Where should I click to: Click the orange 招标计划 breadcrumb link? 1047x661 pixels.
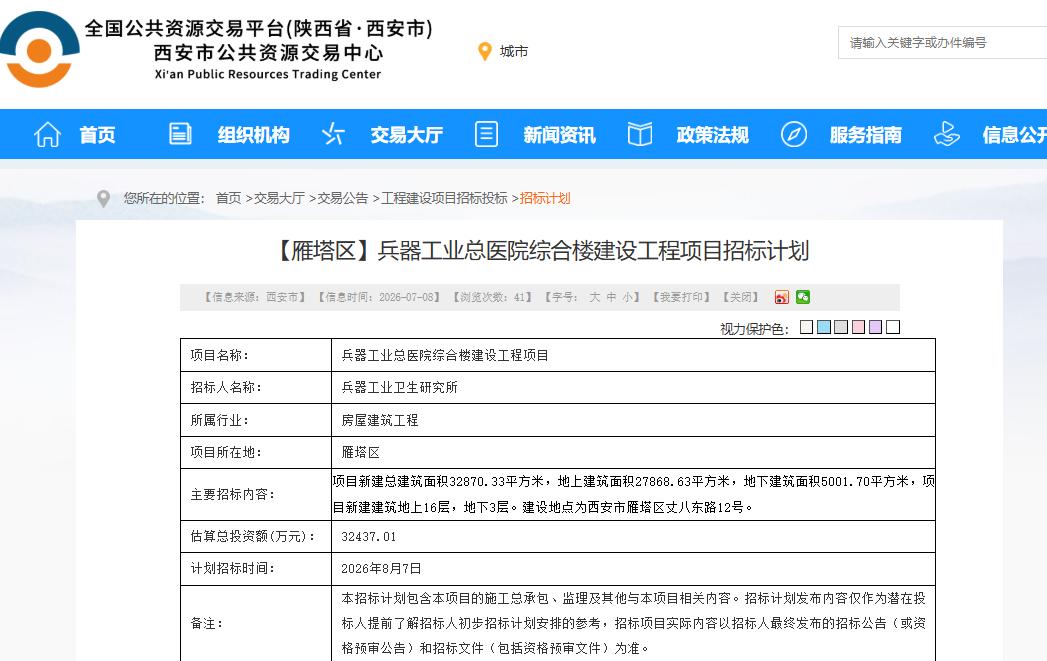pos(545,198)
